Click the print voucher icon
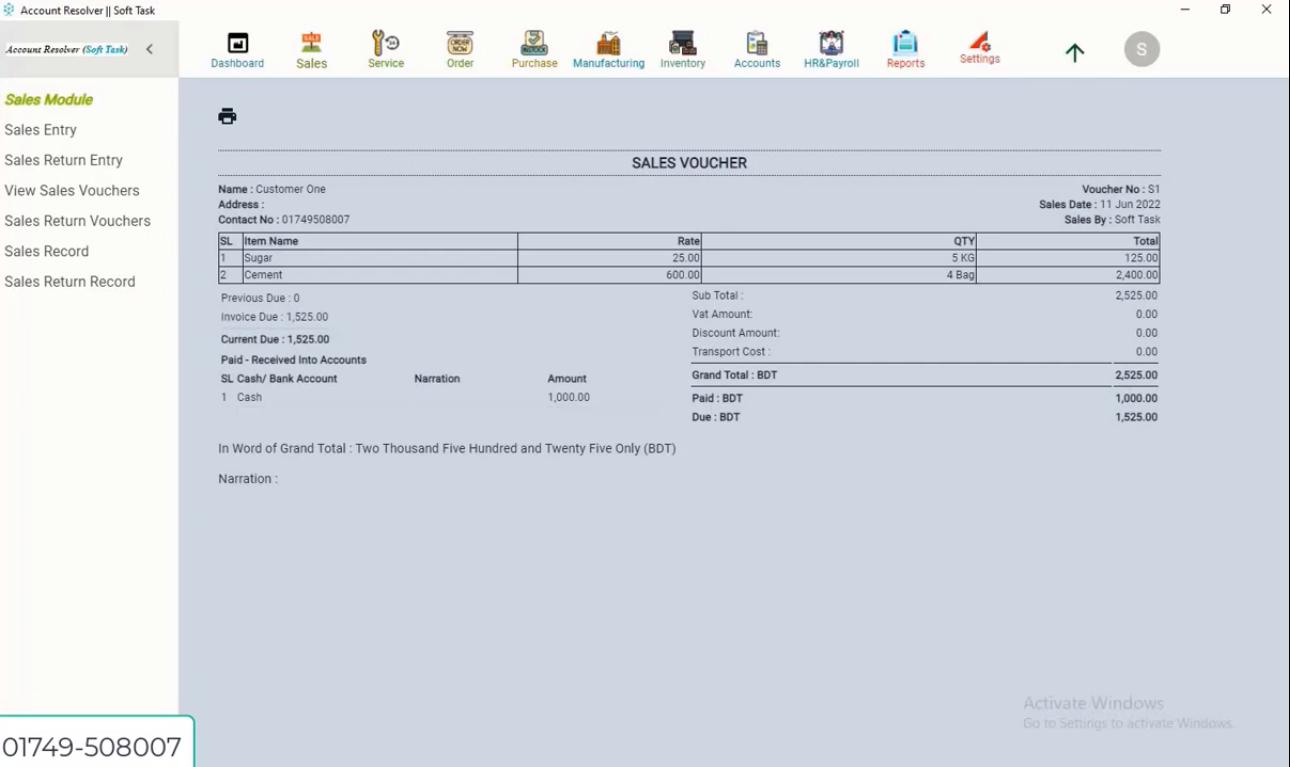This screenshot has width=1290, height=767. (x=227, y=115)
